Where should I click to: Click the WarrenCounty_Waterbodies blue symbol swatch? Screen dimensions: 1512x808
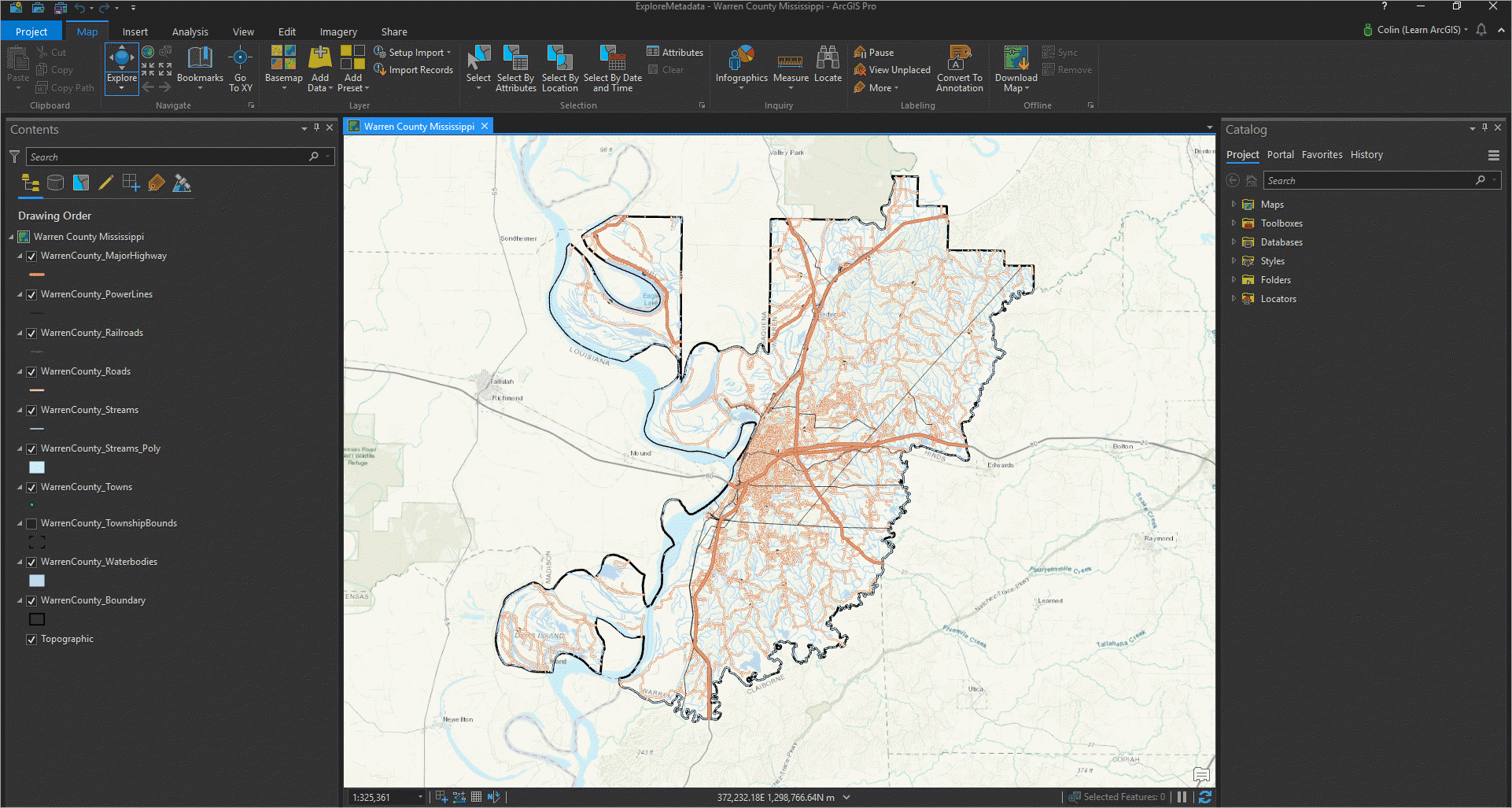tap(37, 581)
